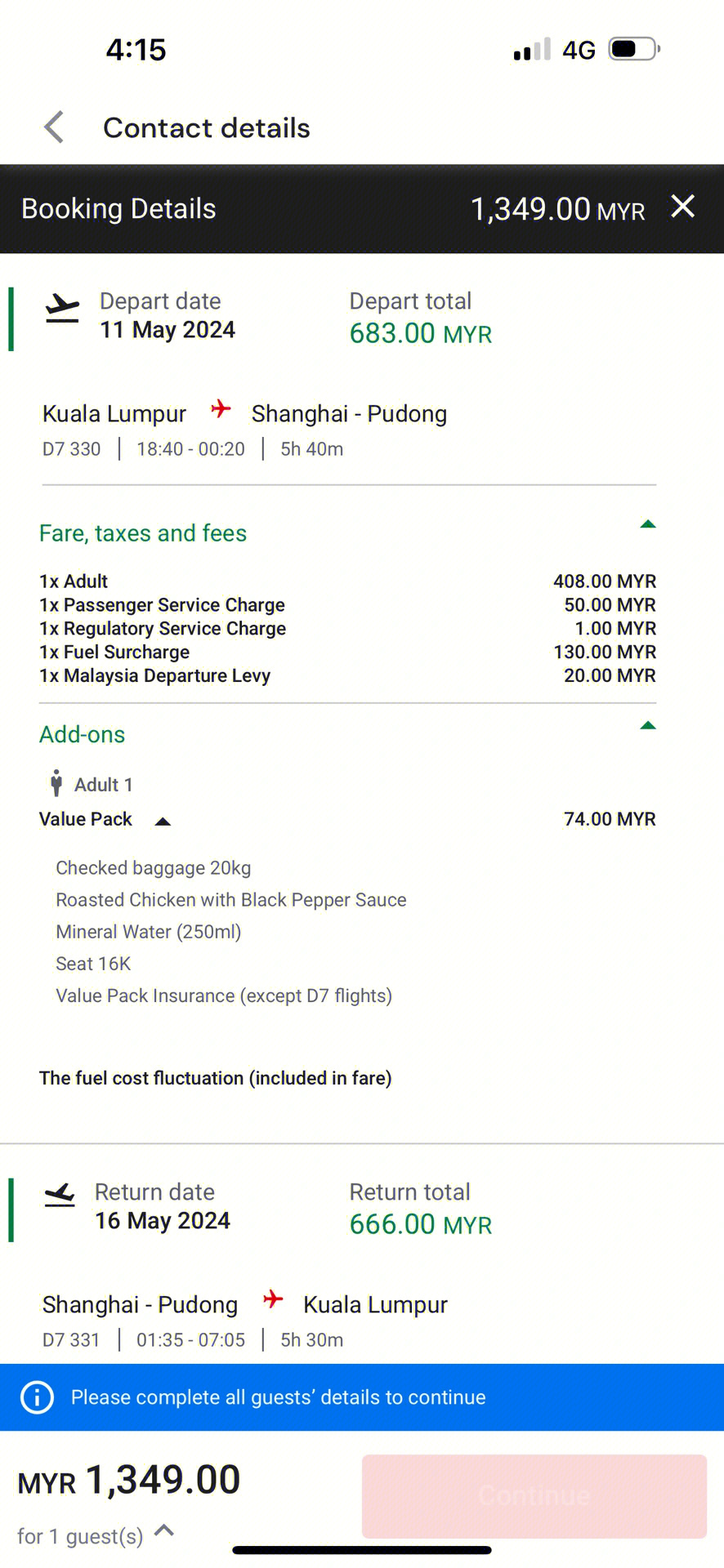The width and height of the screenshot is (724, 1568).
Task: Tap the departure plane icon
Action: coord(62,309)
